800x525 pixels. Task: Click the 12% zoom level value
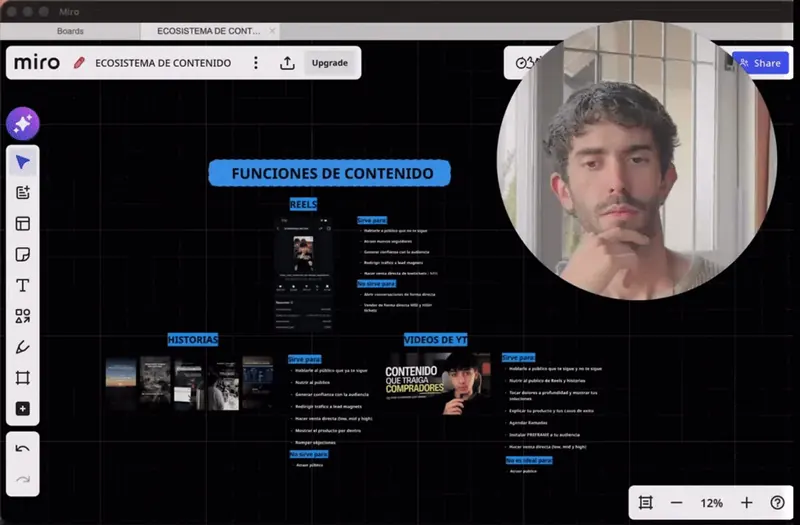click(711, 503)
